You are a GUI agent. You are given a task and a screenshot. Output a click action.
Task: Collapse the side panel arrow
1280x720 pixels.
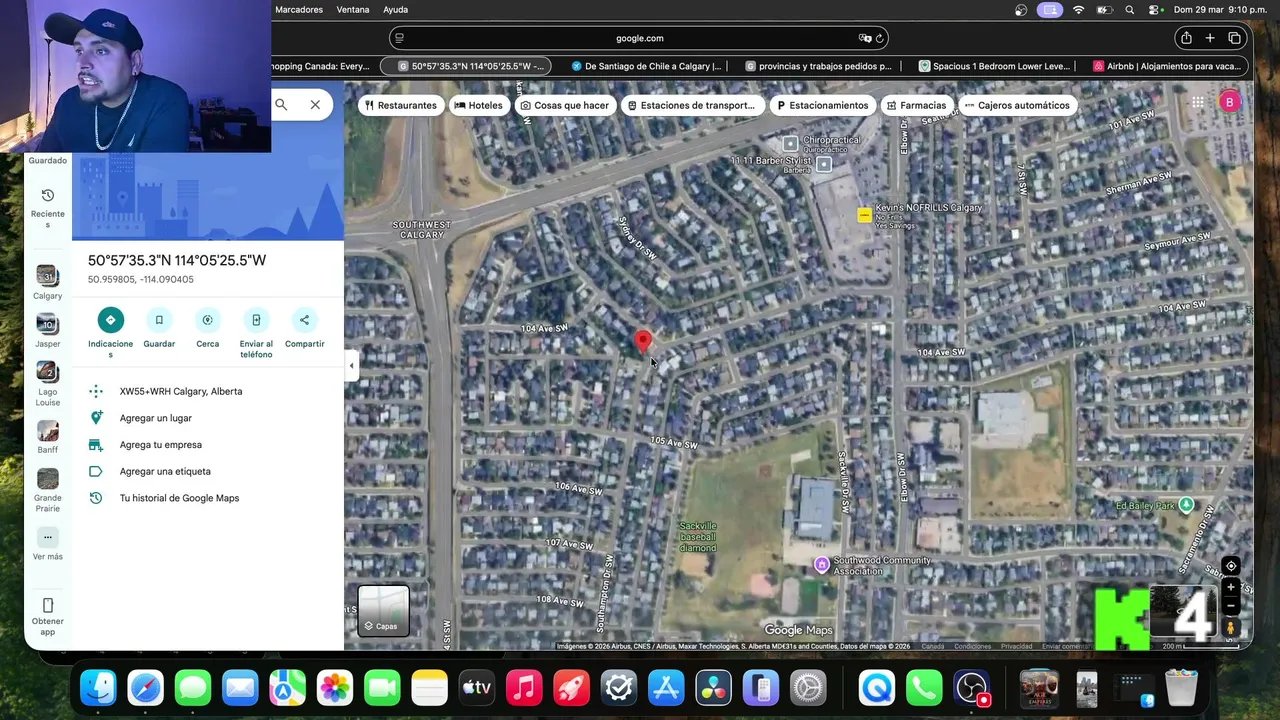351,366
